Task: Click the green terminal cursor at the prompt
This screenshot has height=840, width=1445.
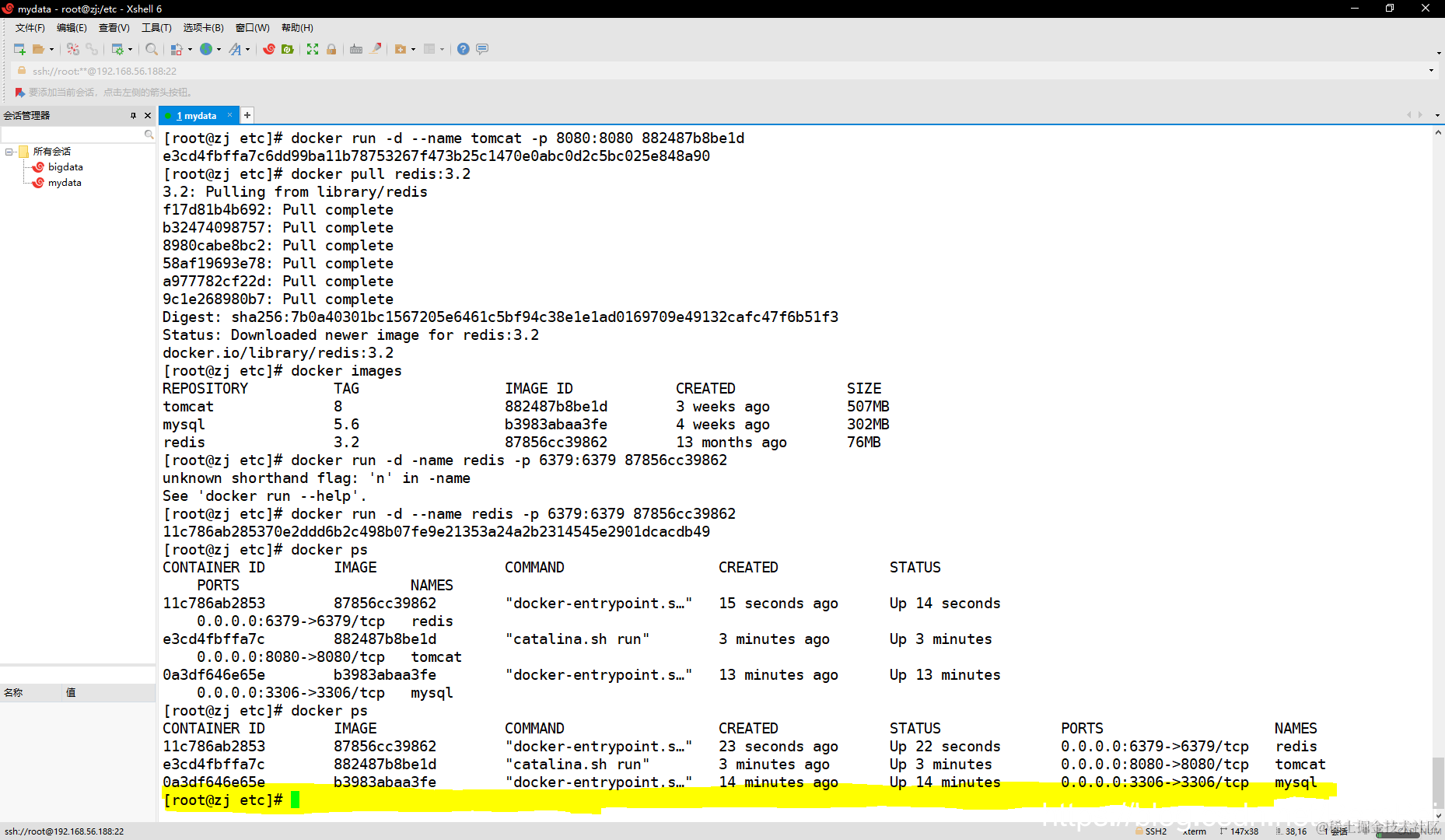Action: 296,800
